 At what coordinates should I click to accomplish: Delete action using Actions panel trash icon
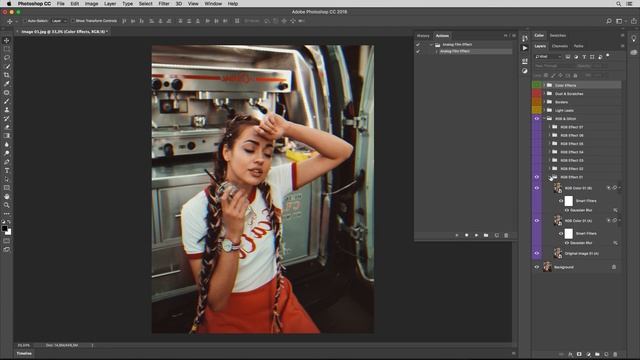coord(506,235)
